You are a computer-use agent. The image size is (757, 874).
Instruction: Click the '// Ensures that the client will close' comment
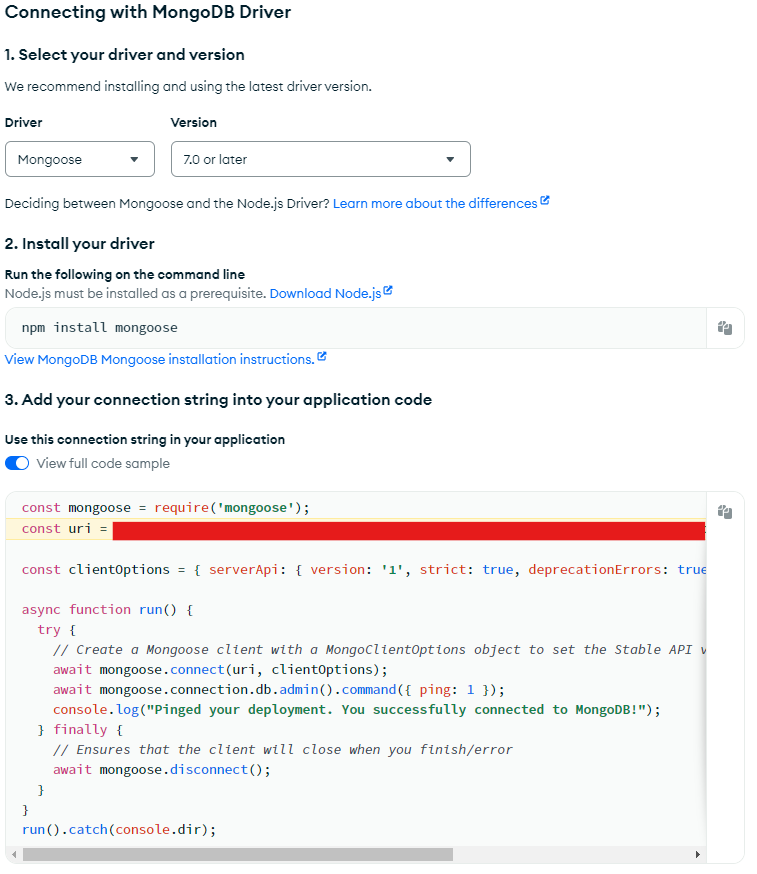pyautogui.click(x=283, y=750)
